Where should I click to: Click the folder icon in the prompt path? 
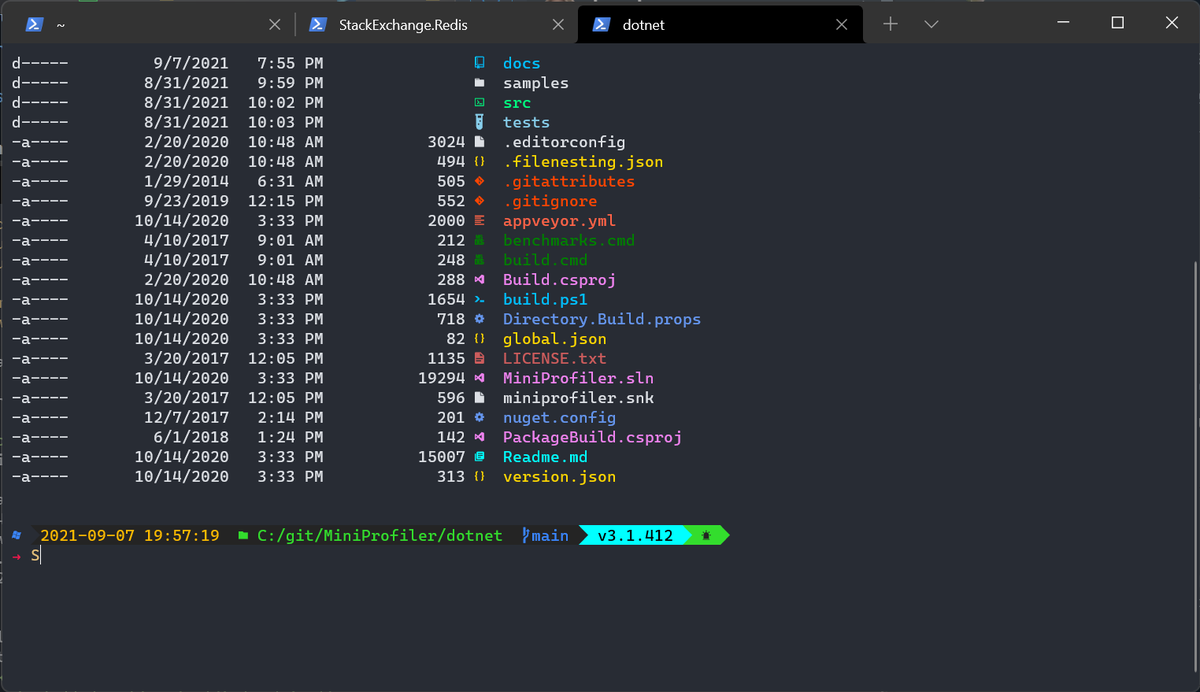243,536
